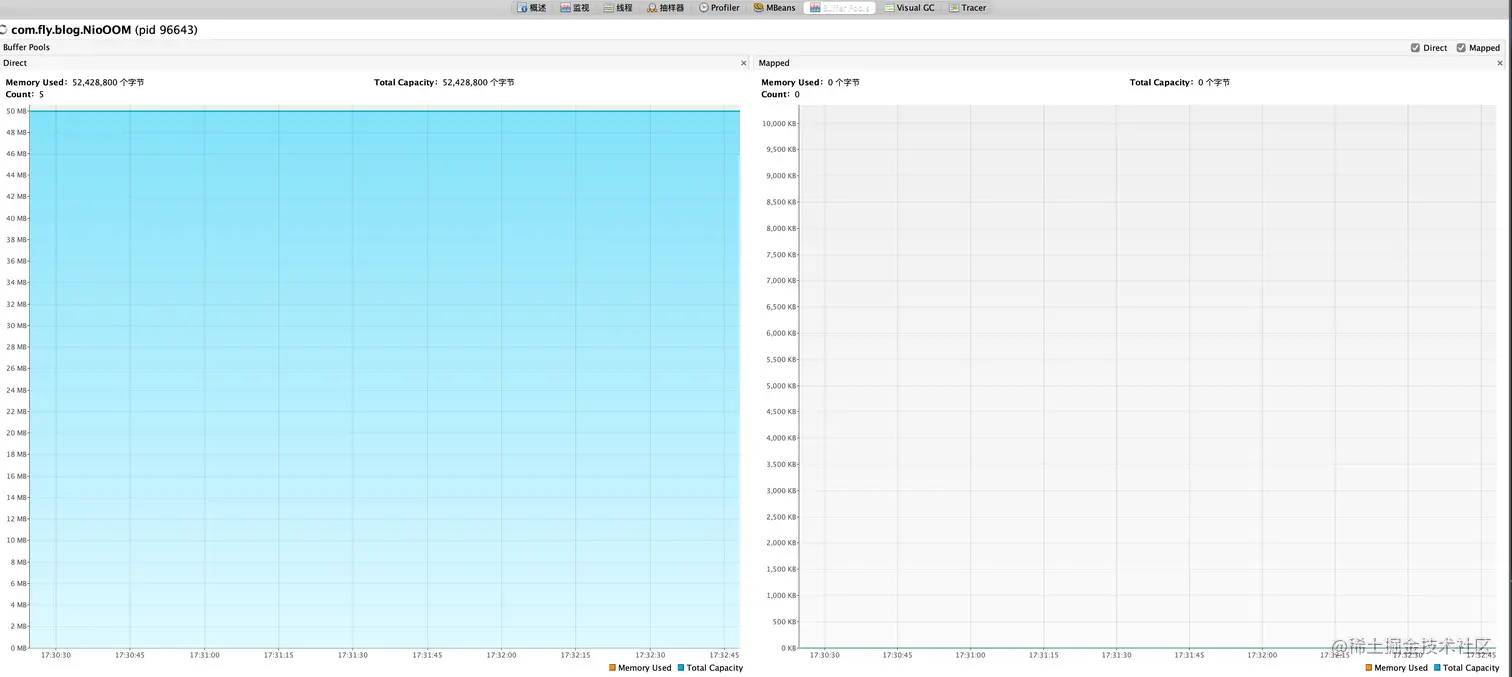Screen dimensions: 1512x677
Task: Click 17:32:00 on the Direct chart axis
Action: pyautogui.click(x=501, y=655)
